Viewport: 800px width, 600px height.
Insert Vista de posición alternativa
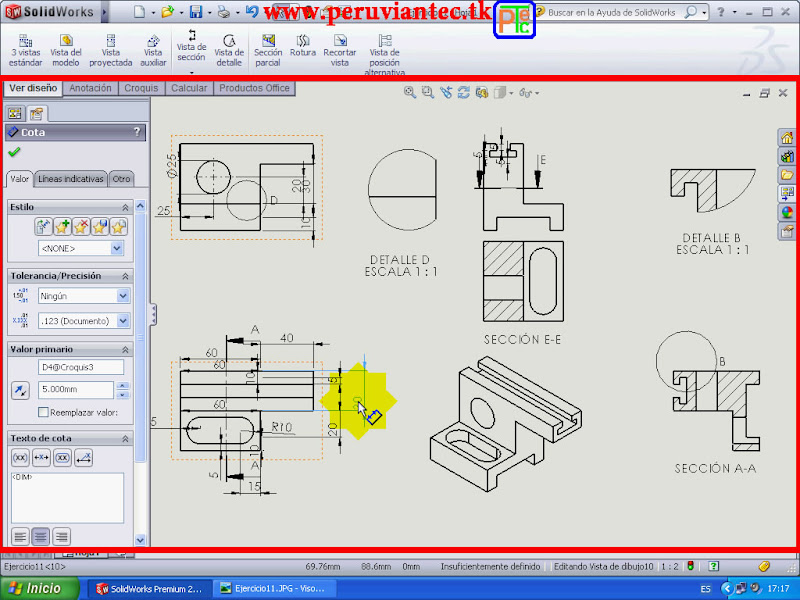(x=384, y=54)
